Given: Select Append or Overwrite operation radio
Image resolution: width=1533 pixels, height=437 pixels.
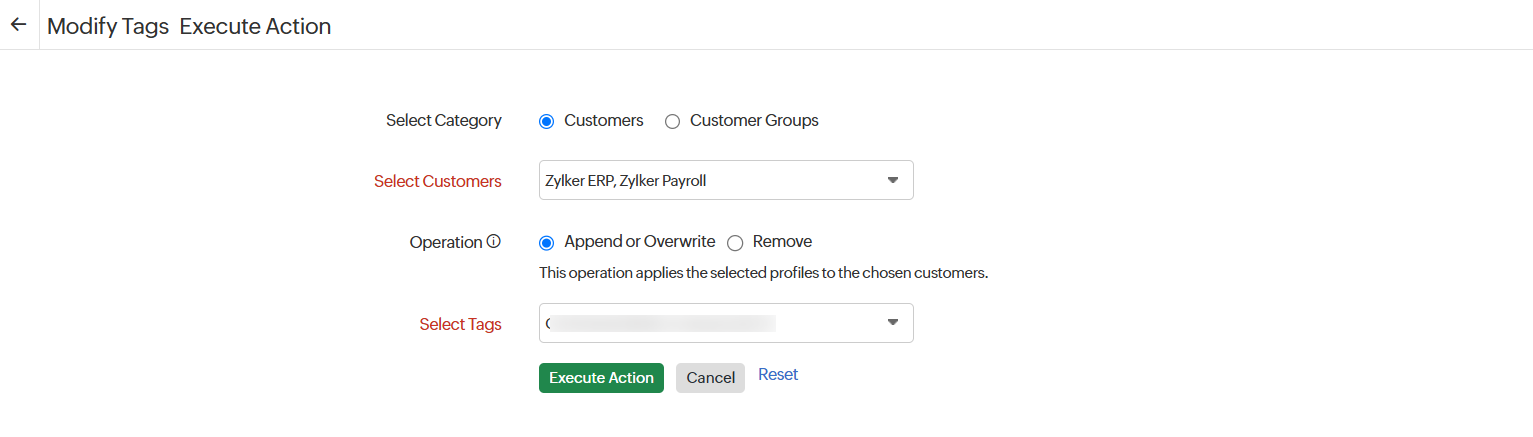Looking at the screenshot, I should 546,243.
